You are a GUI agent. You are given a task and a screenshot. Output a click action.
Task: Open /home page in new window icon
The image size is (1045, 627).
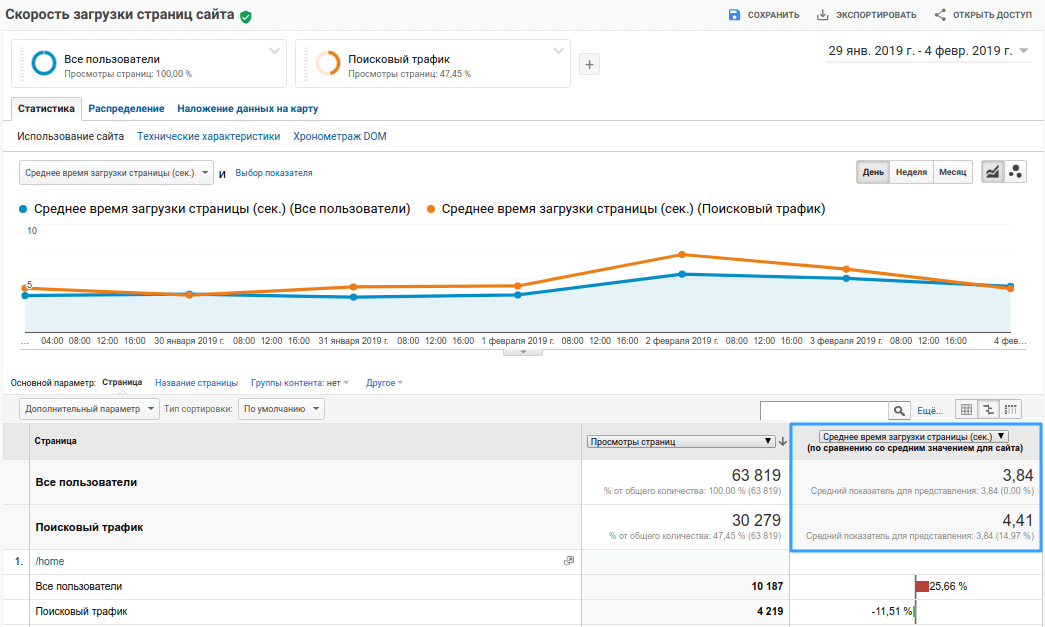tap(568, 561)
